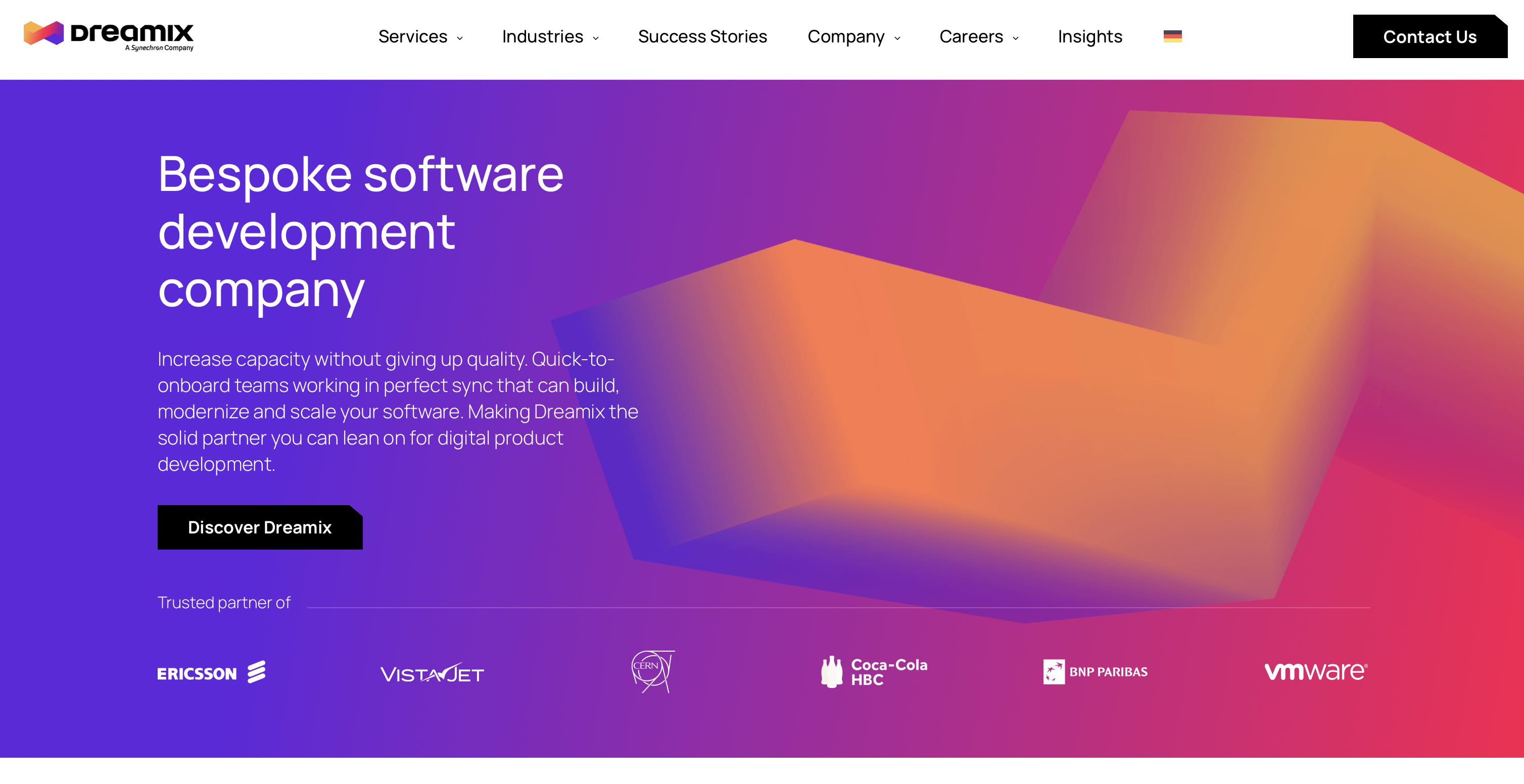Open the Careers menu item
The height and width of the screenshot is (784, 1524).
point(971,37)
